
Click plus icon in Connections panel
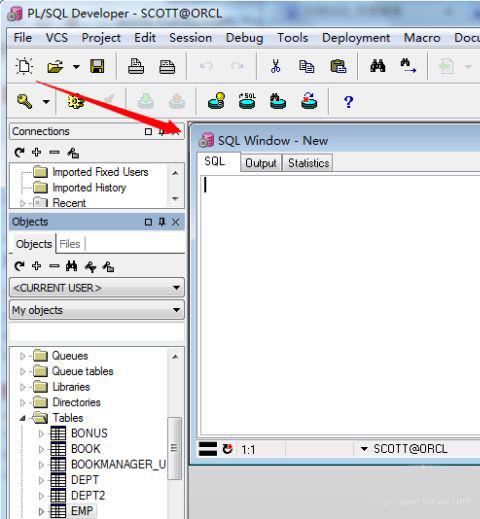[36, 152]
